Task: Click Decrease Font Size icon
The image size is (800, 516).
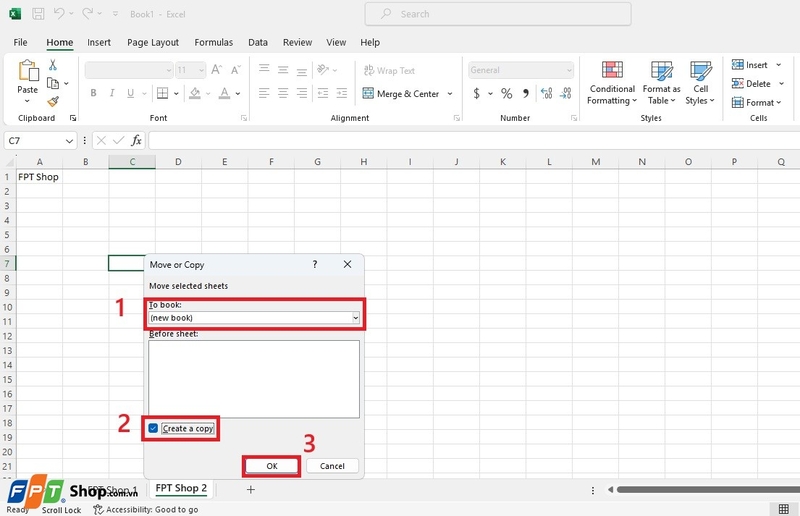Action: point(235,69)
